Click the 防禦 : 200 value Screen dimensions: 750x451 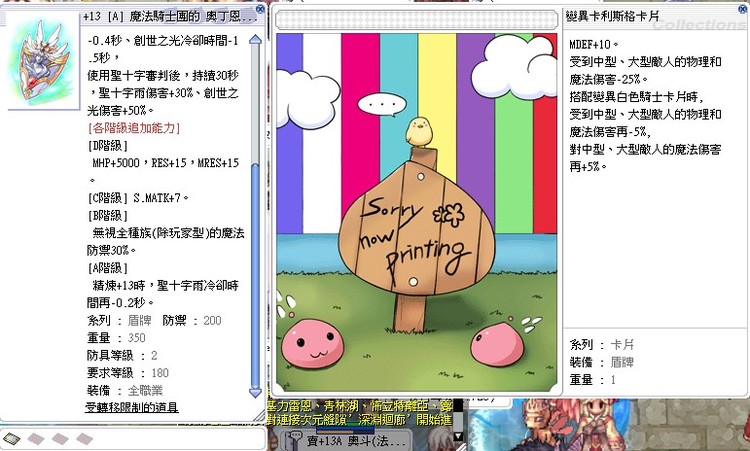click(192, 320)
